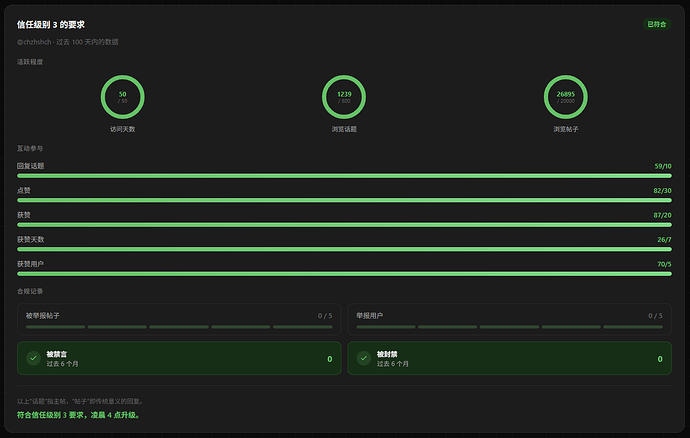Click the 82/30 value
The height and width of the screenshot is (438, 690).
(662, 191)
